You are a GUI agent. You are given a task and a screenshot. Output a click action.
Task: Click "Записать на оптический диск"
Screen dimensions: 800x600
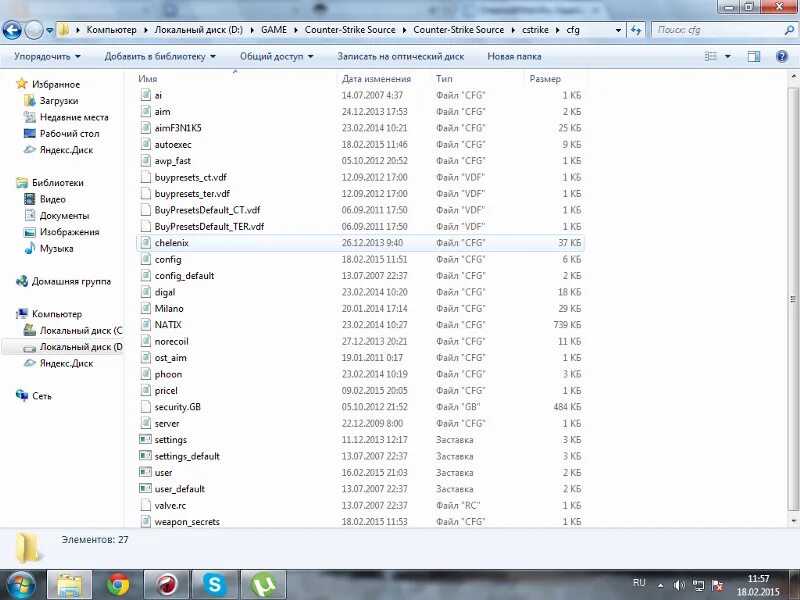pos(401,56)
